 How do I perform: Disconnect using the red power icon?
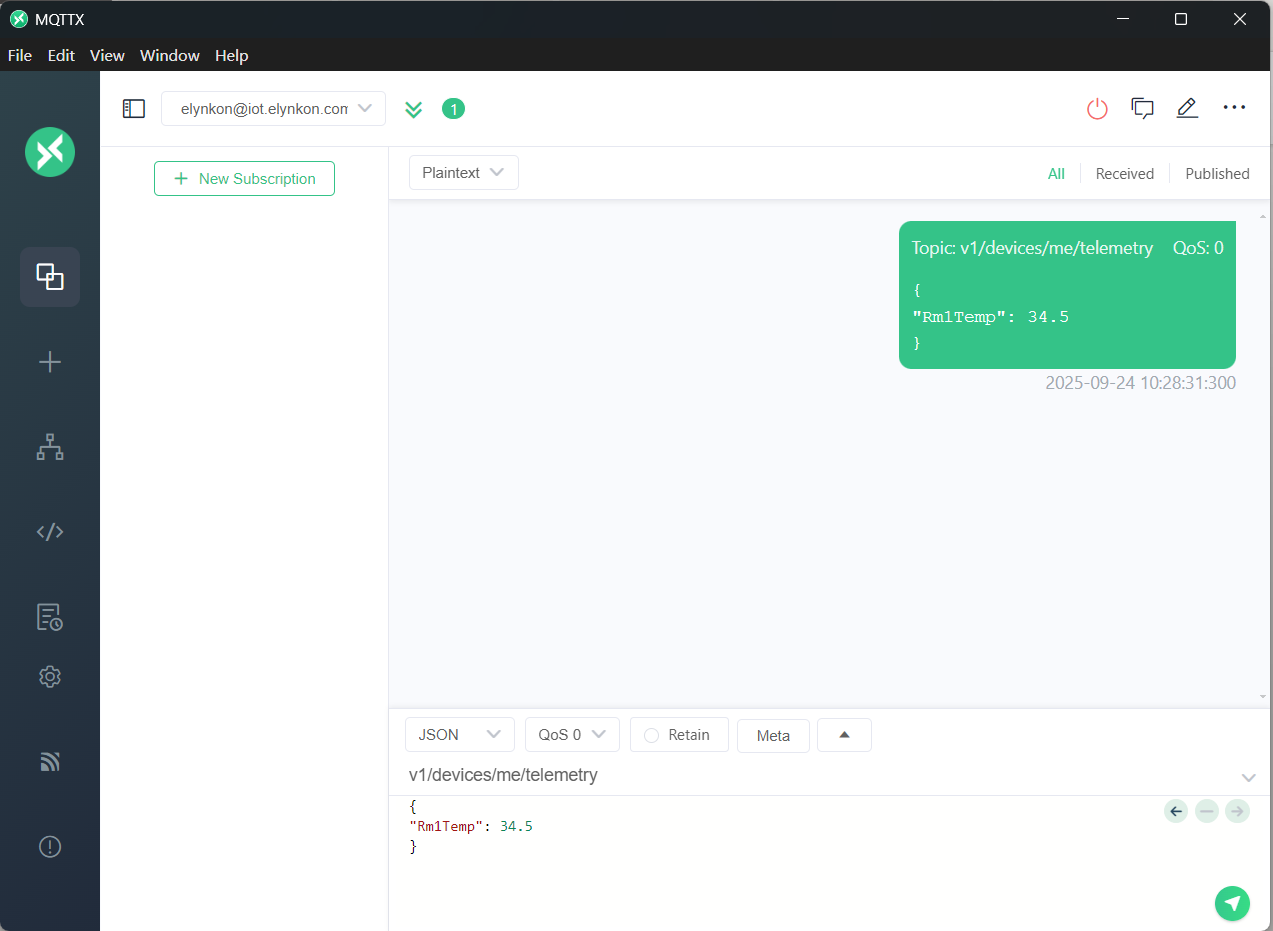pyautogui.click(x=1098, y=109)
